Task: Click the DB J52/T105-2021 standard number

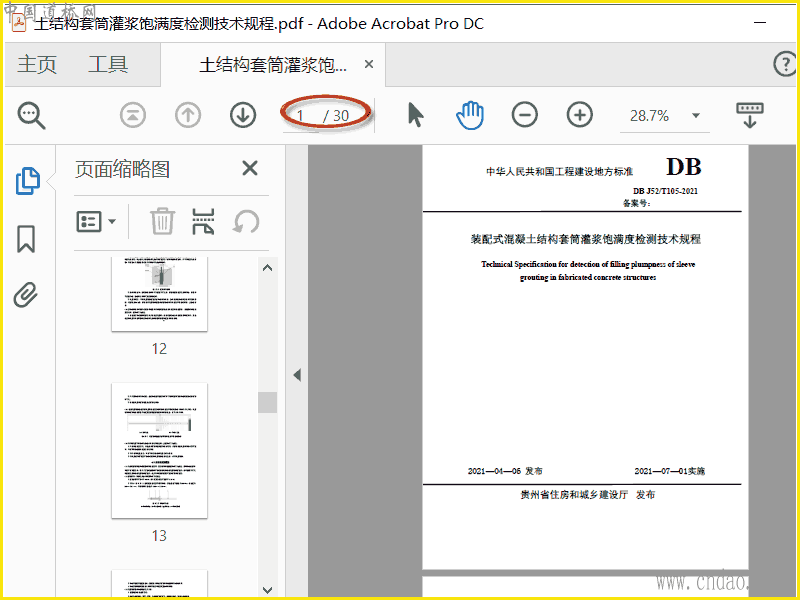Action: pos(665,191)
